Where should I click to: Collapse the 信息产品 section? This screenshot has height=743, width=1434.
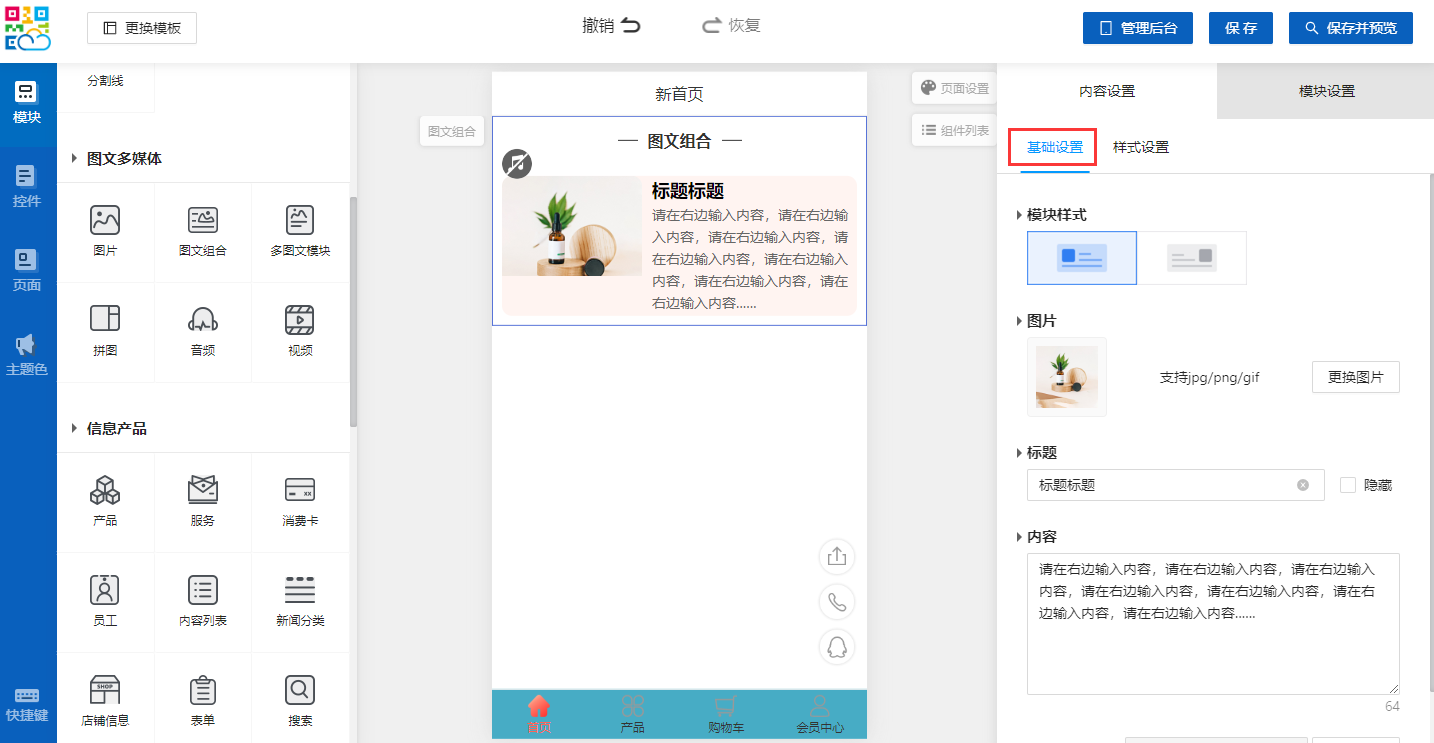pos(74,429)
